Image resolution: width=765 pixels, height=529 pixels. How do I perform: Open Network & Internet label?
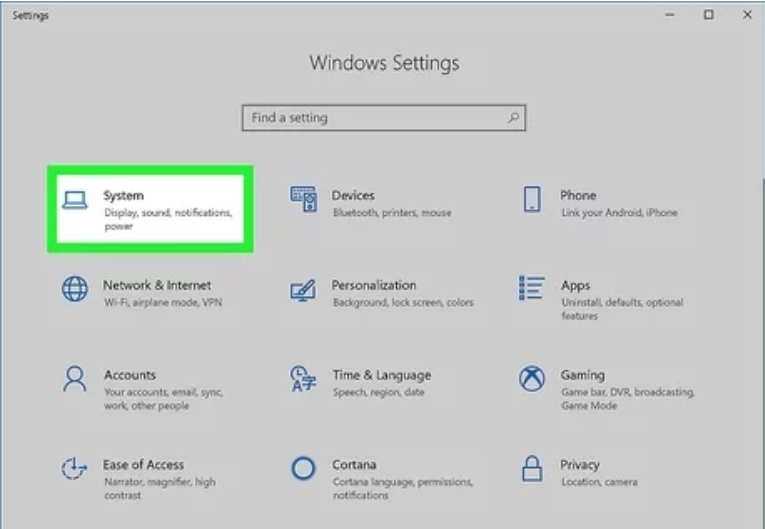click(157, 285)
